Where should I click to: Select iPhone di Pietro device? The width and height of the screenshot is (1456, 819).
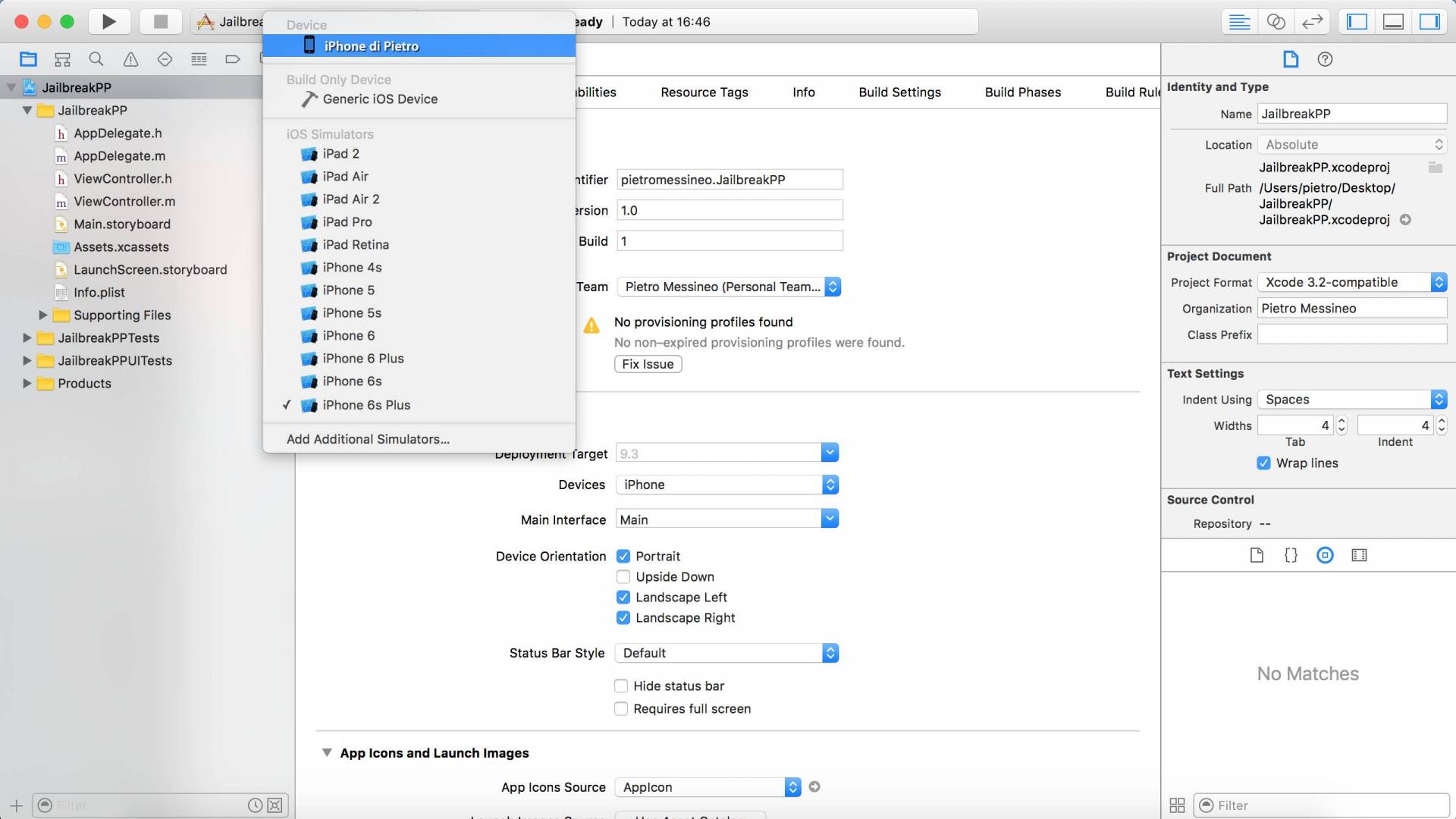point(419,46)
